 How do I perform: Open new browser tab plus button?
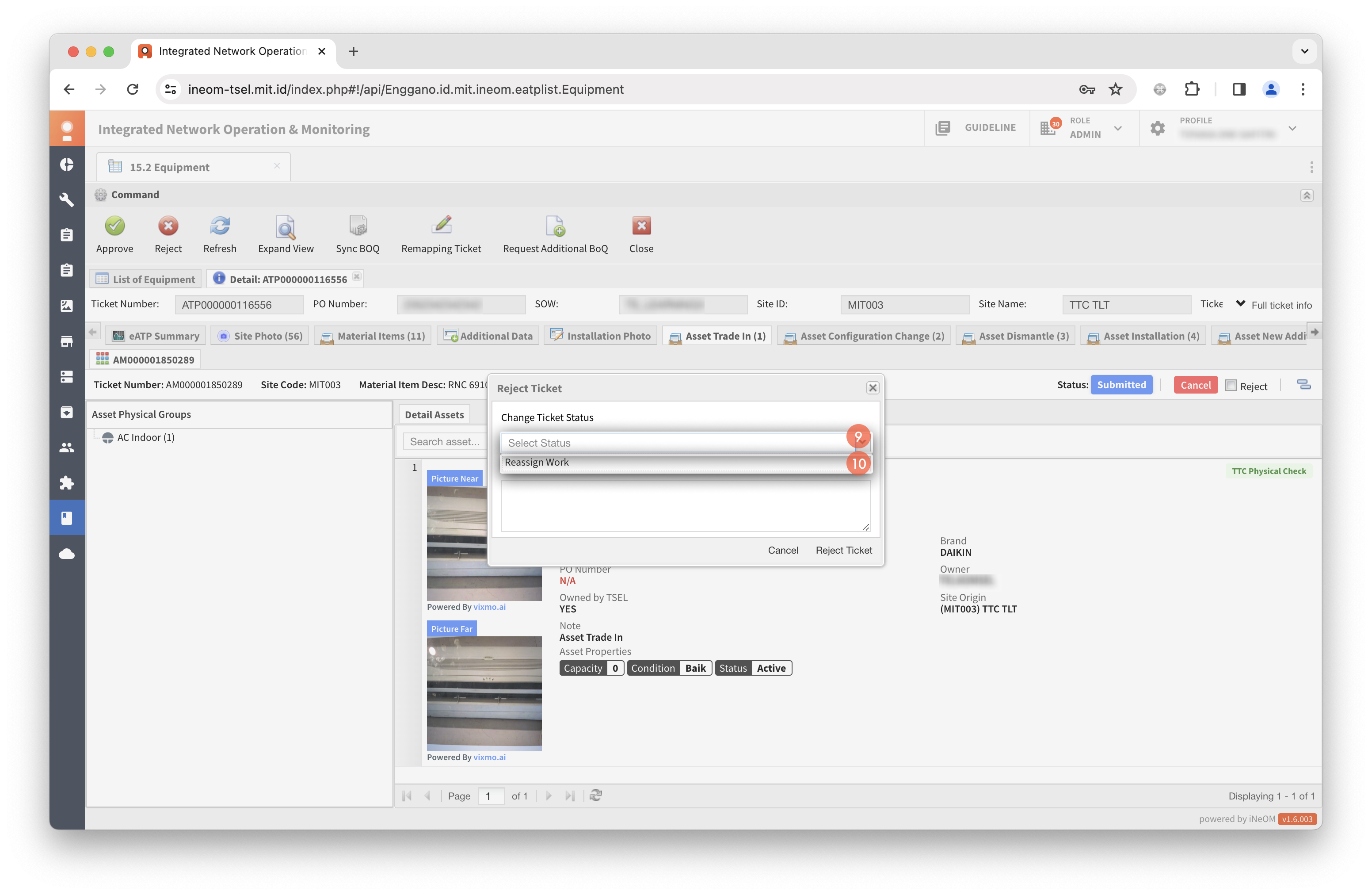point(353,51)
